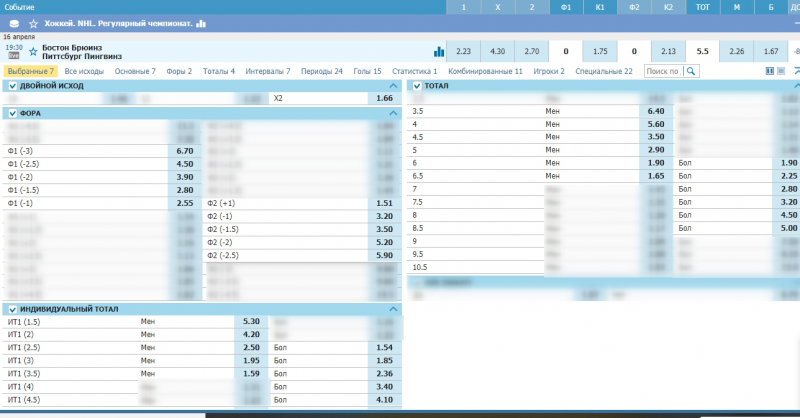Screen dimensions: 800x418
Task: Switch to single-column layout view
Action: coord(780,72)
